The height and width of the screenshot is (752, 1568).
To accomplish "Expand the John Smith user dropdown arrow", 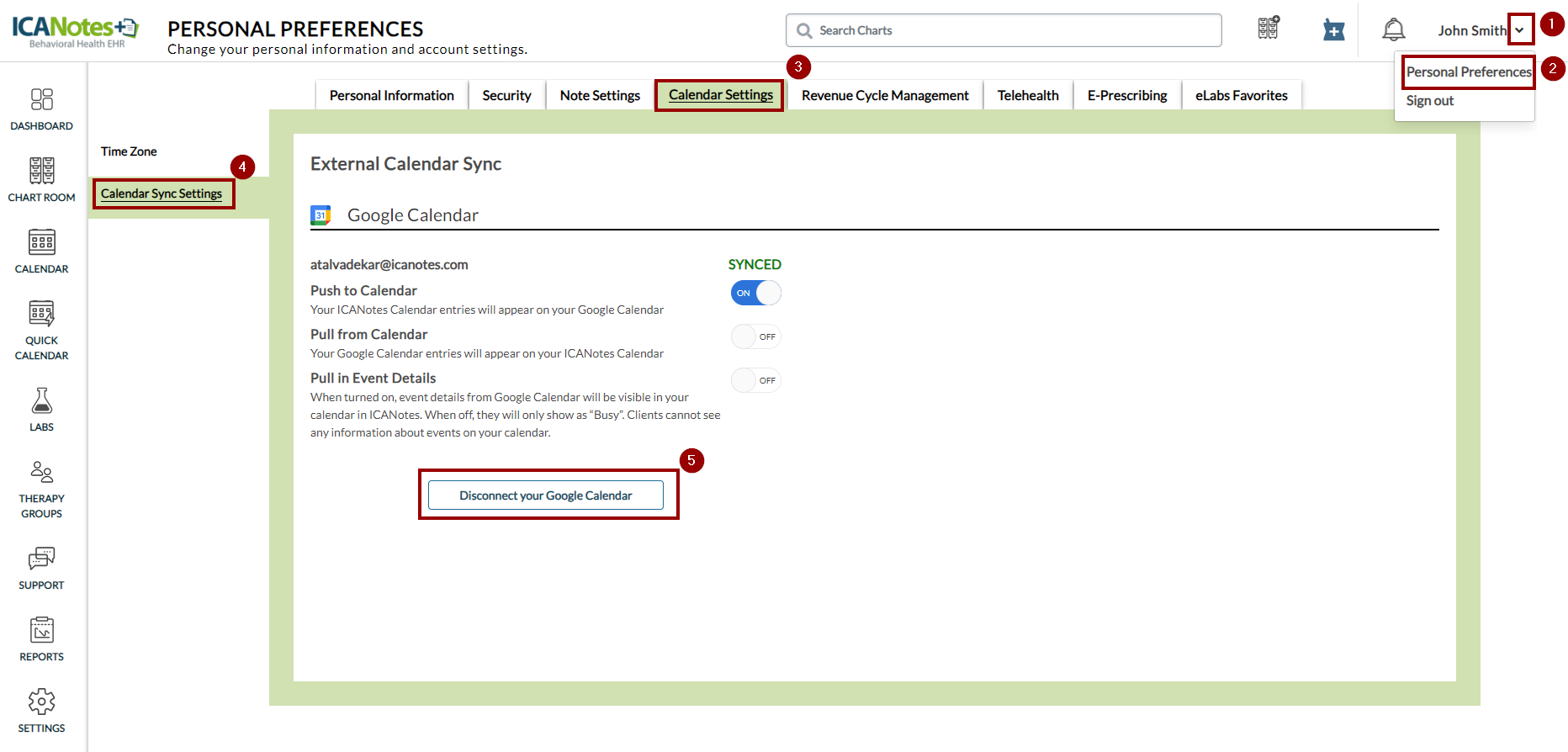I will (x=1519, y=30).
